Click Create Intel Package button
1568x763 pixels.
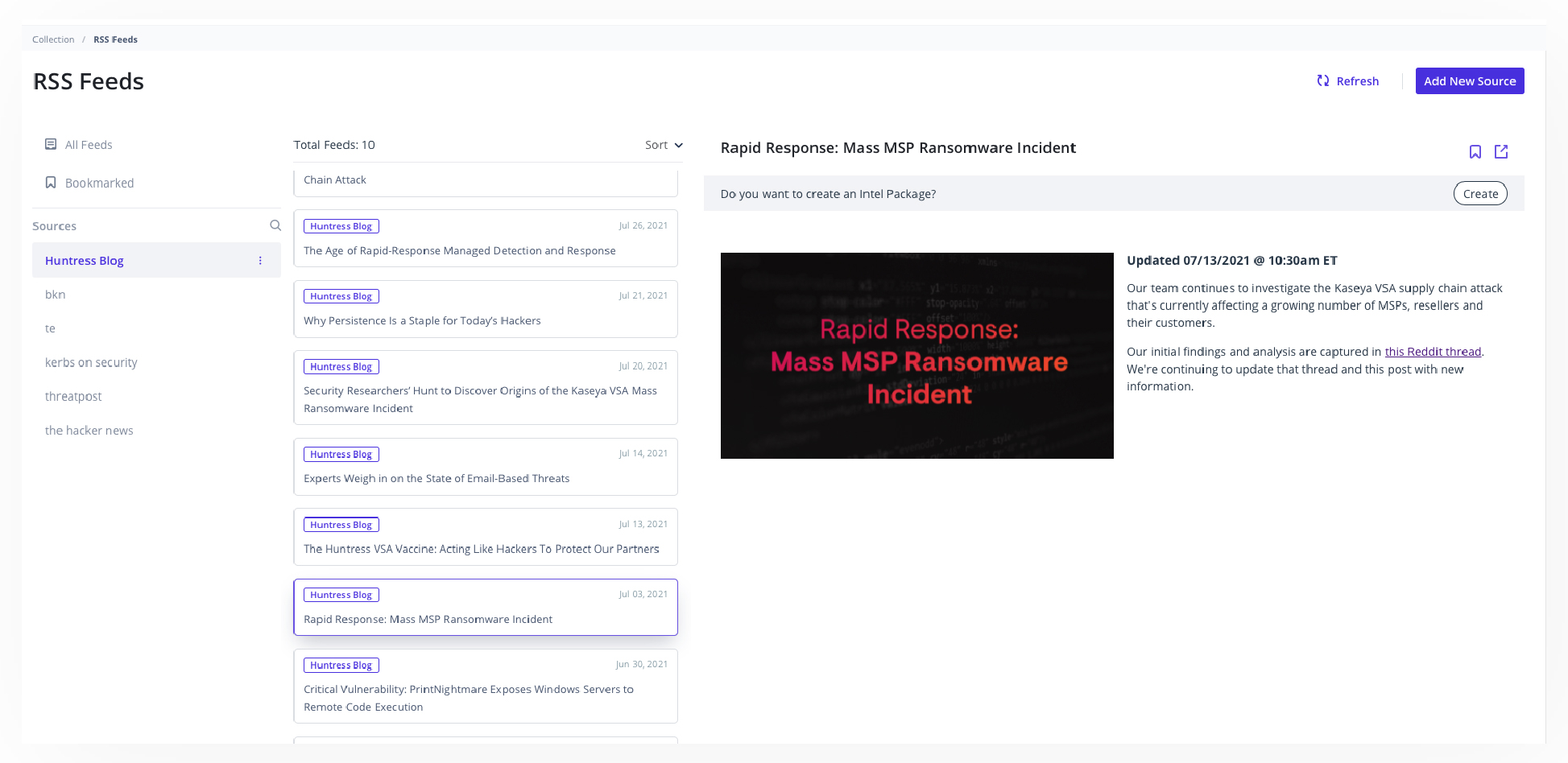coord(1480,193)
